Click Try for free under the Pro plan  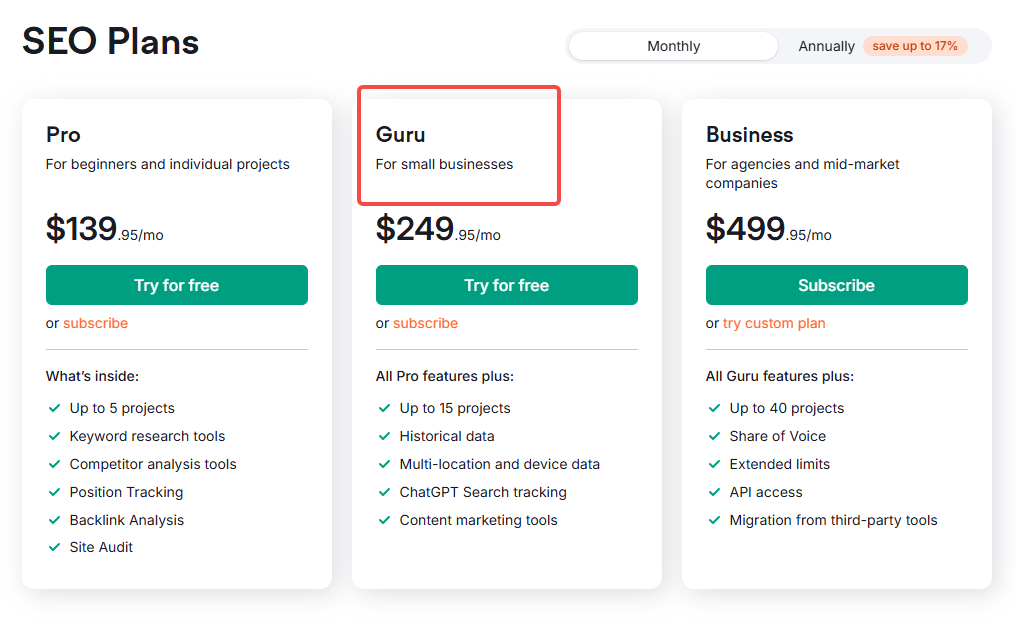tap(176, 285)
